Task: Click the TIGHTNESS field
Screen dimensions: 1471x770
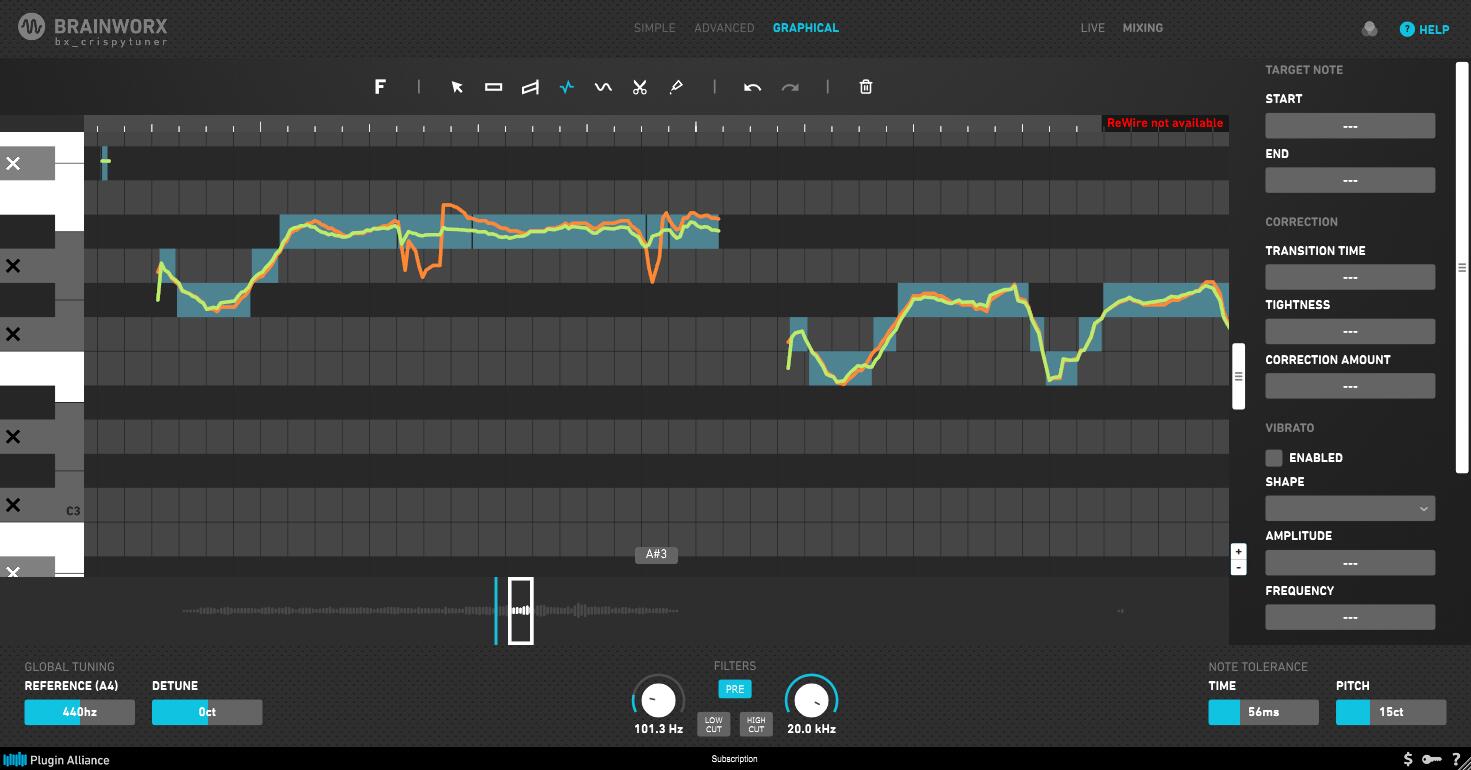Action: click(1350, 331)
